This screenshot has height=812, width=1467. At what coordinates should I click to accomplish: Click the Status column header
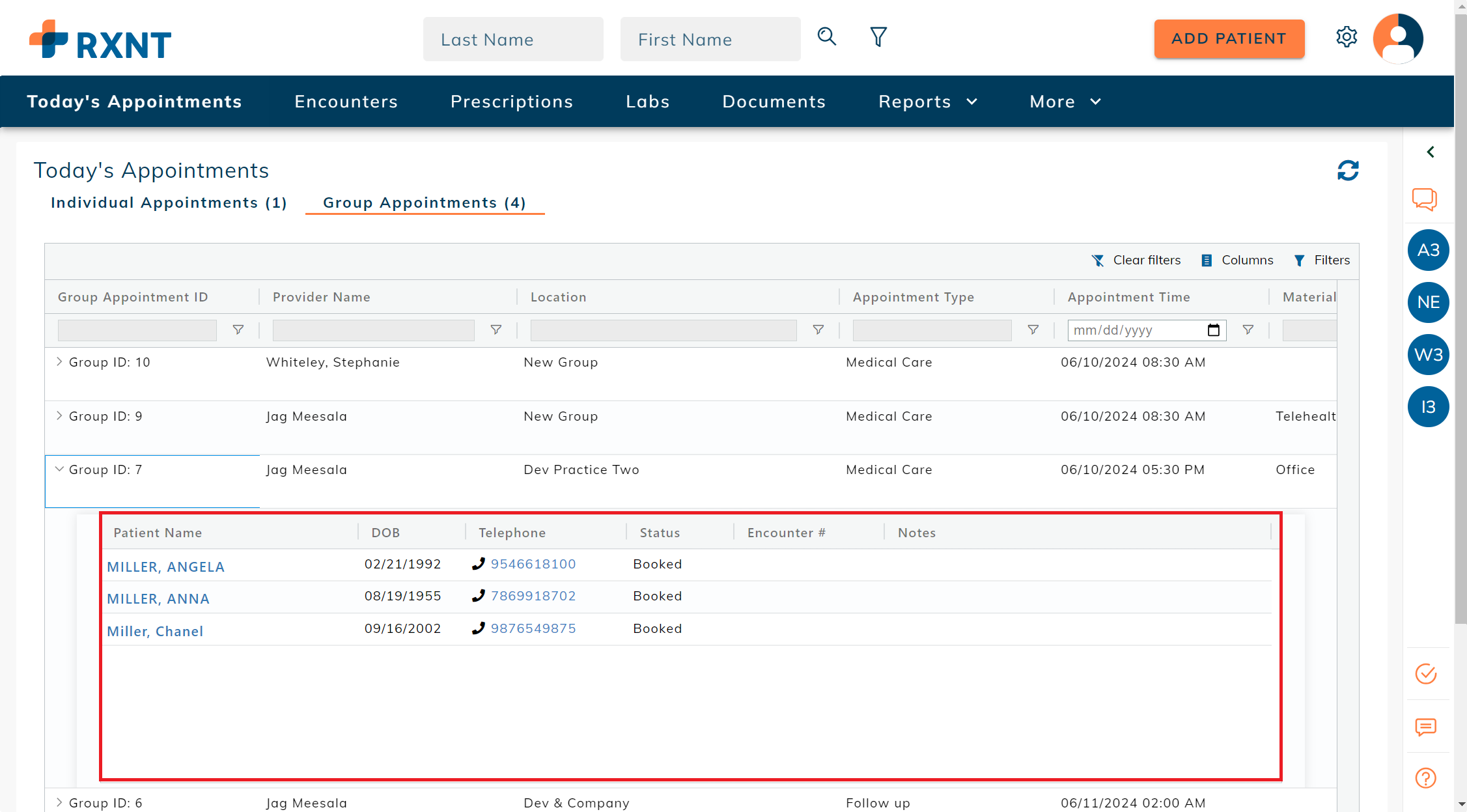coord(660,533)
